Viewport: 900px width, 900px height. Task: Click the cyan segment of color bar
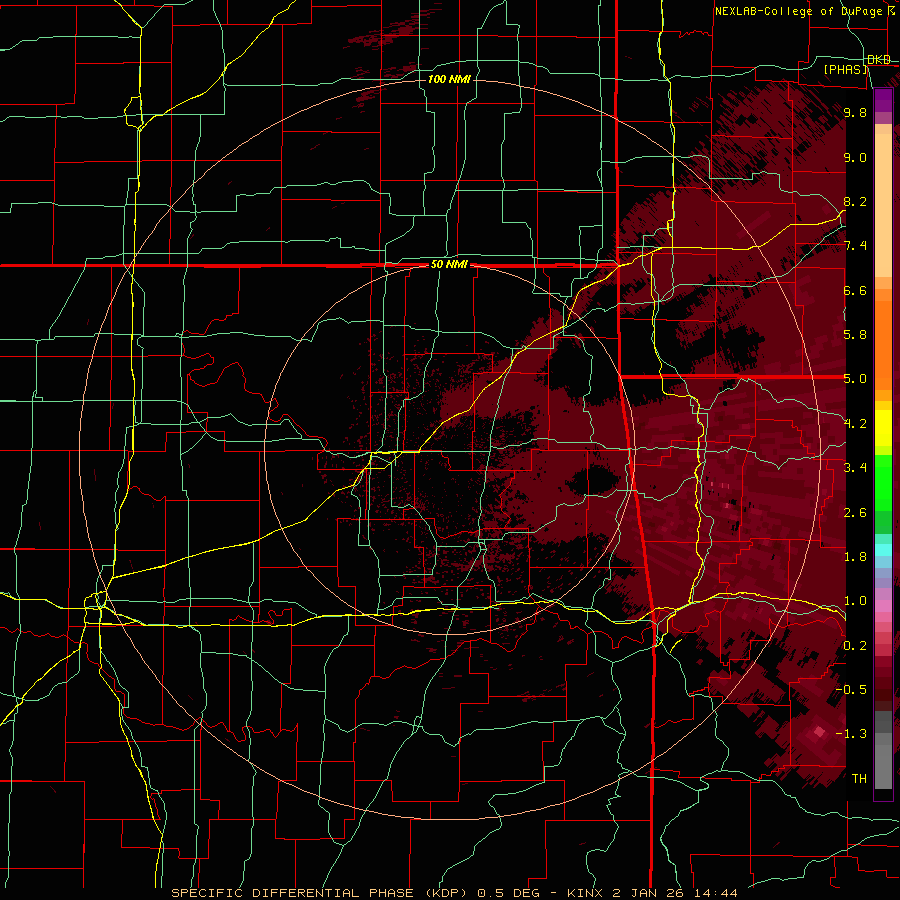(883, 549)
